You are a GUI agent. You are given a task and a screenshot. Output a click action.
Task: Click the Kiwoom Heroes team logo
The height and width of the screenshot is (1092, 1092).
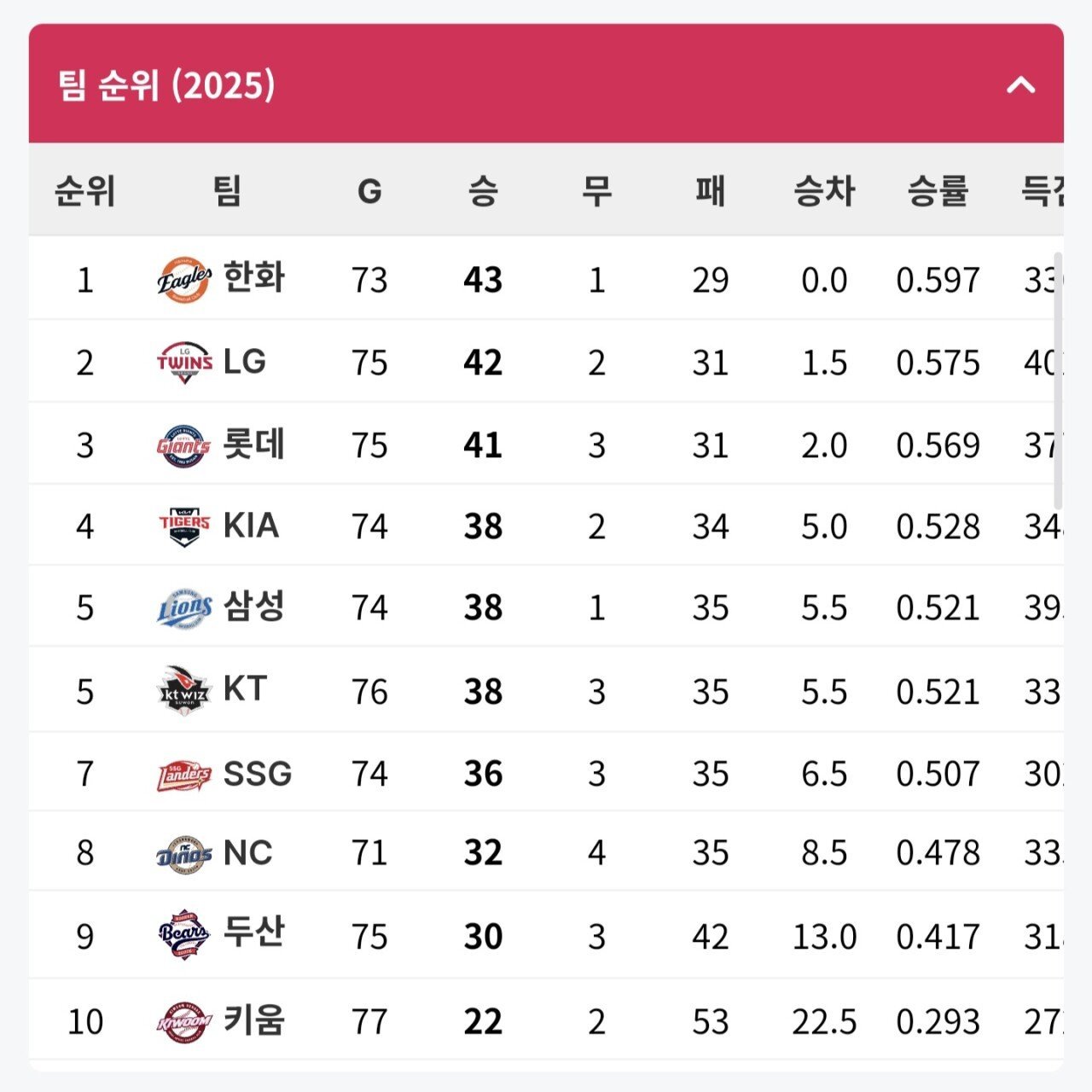pyautogui.click(x=184, y=1021)
